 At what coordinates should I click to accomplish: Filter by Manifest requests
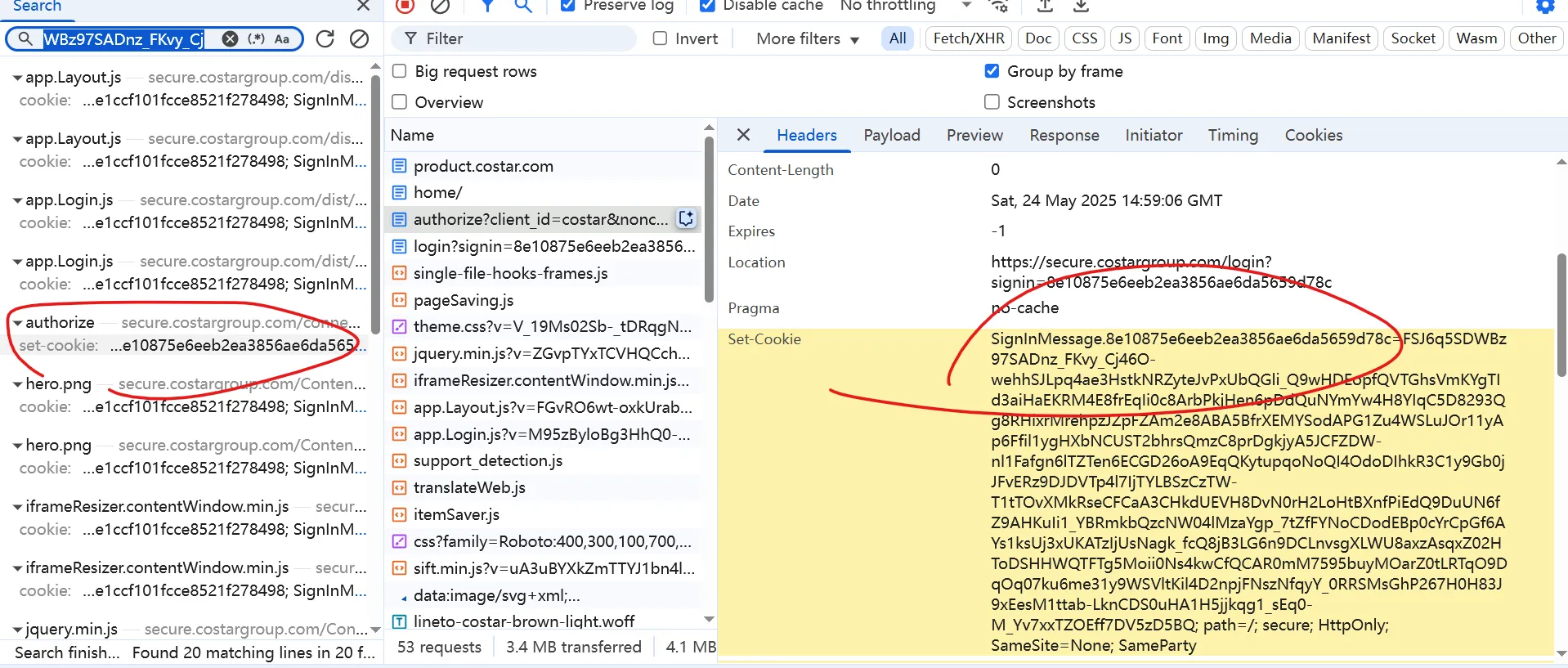(1341, 38)
